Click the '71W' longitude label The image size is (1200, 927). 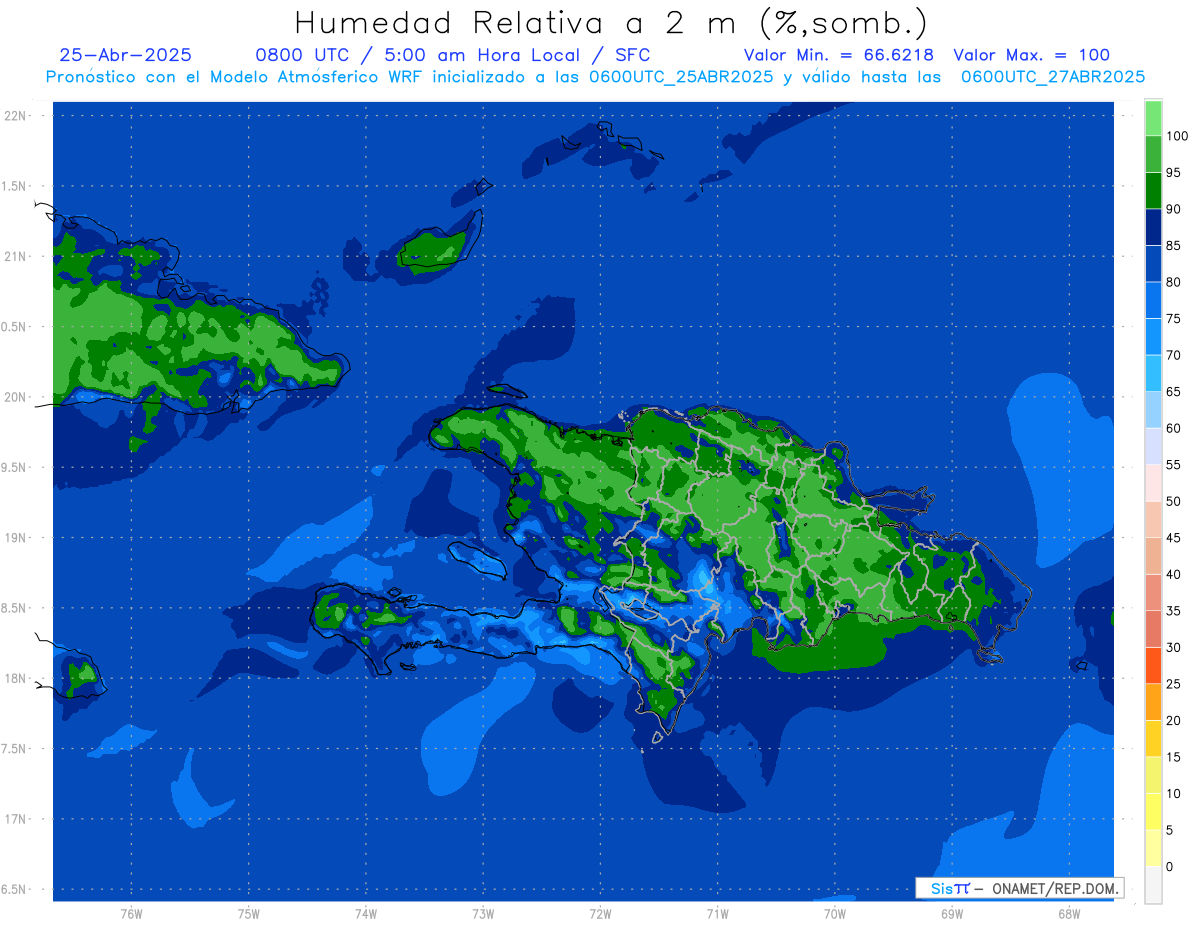[x=717, y=912]
